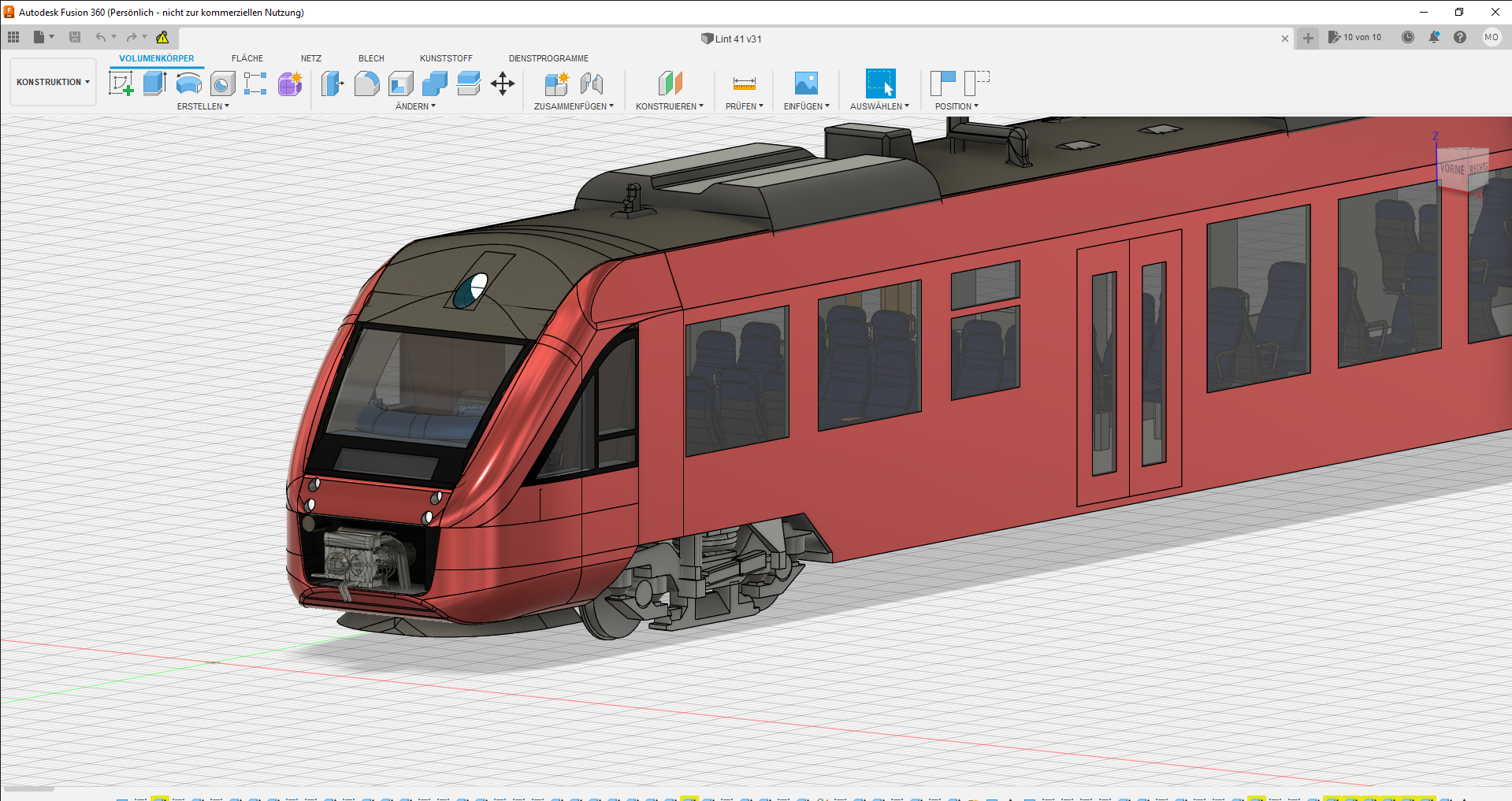Click the Create Sketch icon
Image resolution: width=1512 pixels, height=801 pixels.
pyautogui.click(x=121, y=83)
